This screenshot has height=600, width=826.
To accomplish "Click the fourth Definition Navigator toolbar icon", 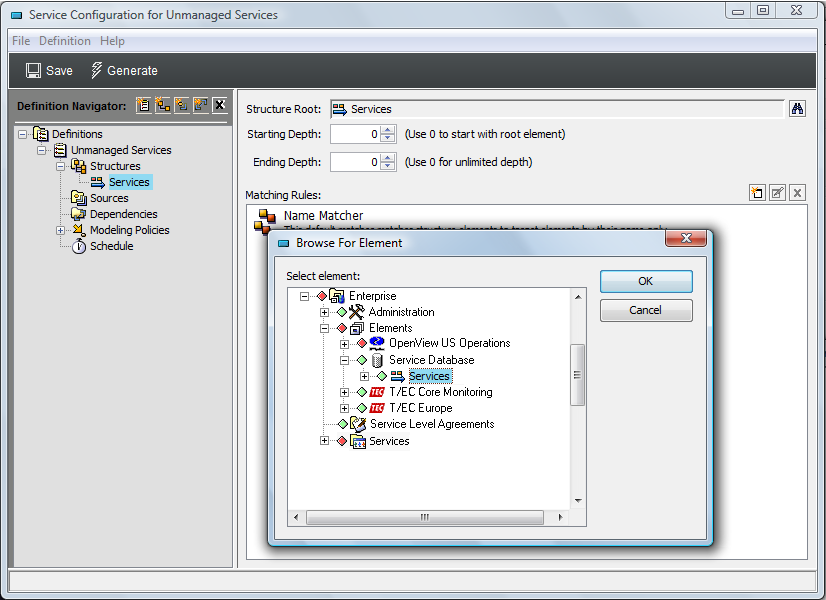I will point(200,105).
